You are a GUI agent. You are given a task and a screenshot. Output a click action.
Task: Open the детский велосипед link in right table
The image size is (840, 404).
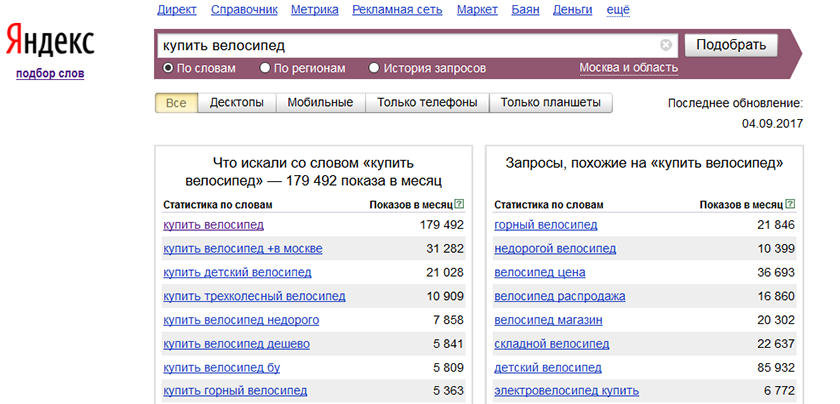548,368
